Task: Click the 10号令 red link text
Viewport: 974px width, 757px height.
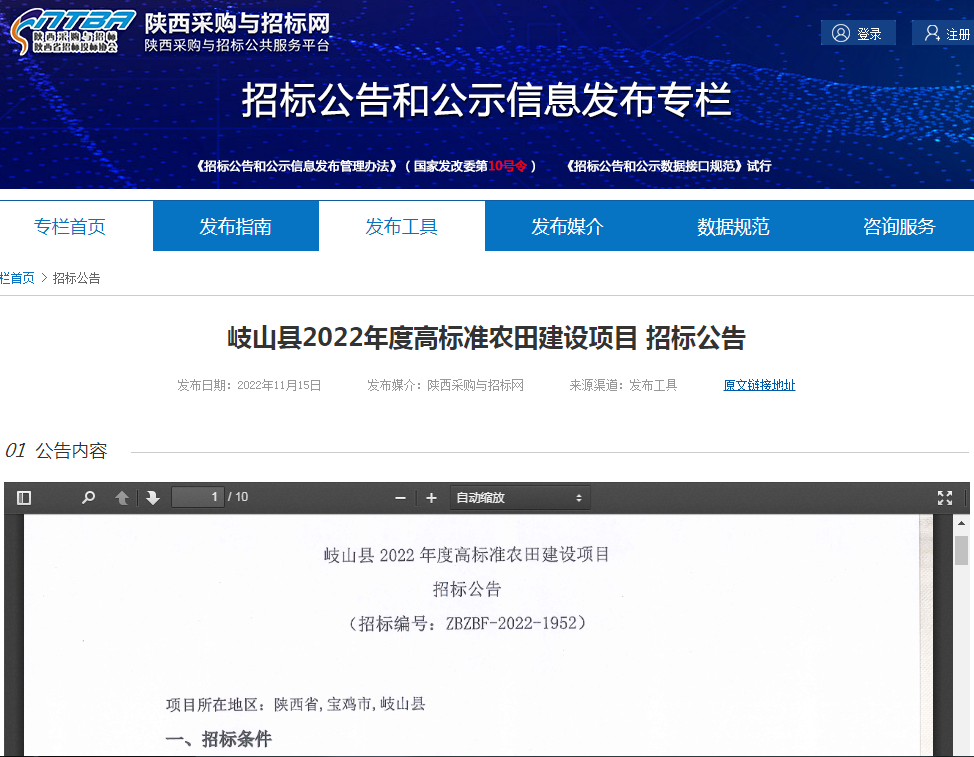Action: click(x=507, y=166)
